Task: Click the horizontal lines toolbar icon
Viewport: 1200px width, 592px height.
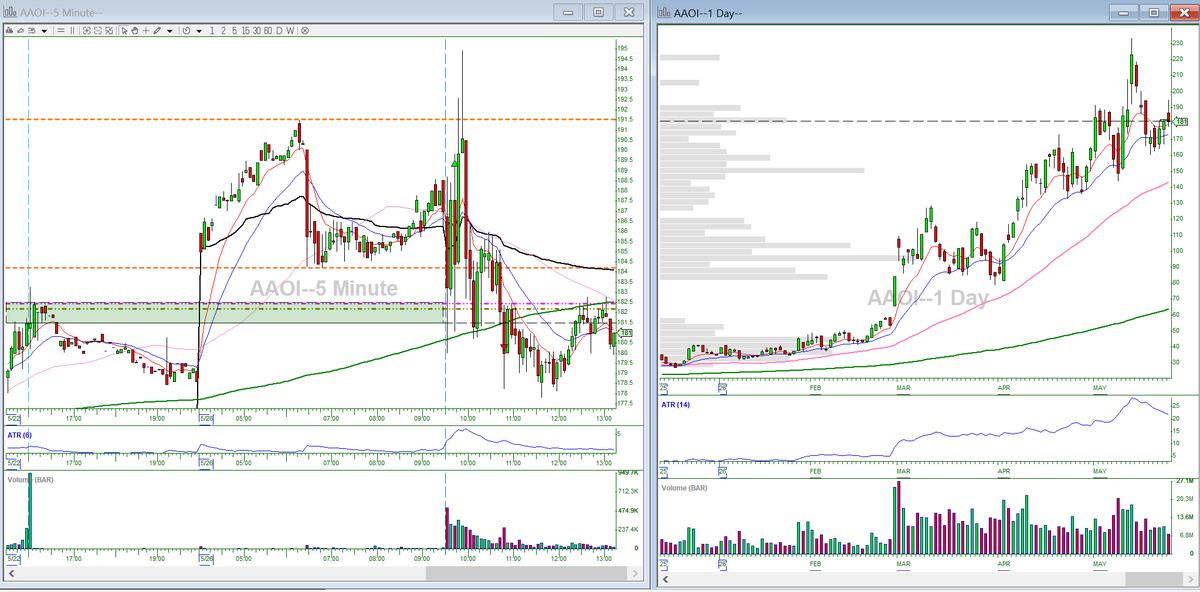Action: [61, 31]
